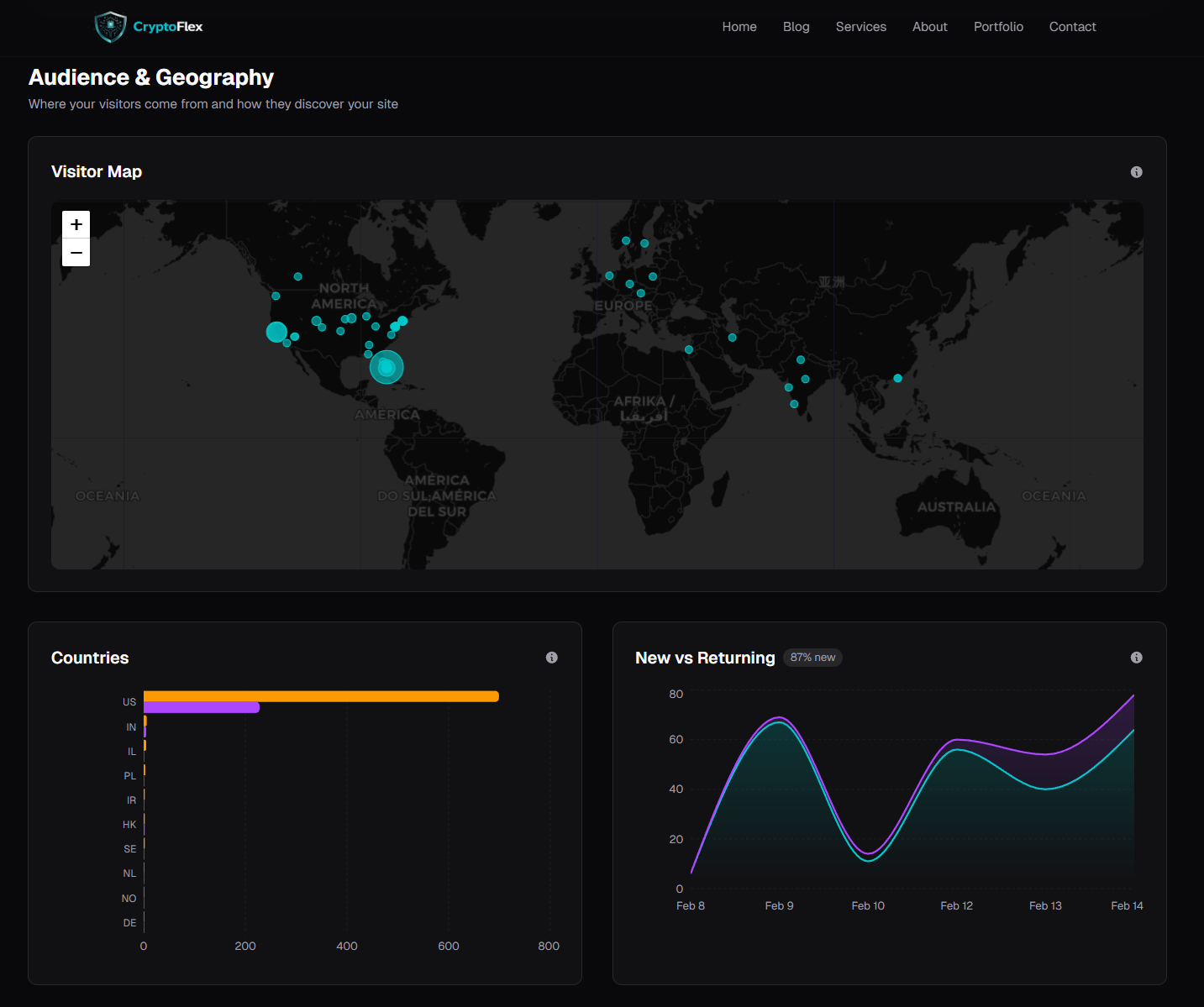Select the US country label in Countries chart
This screenshot has width=1204, height=1007.
point(129,701)
